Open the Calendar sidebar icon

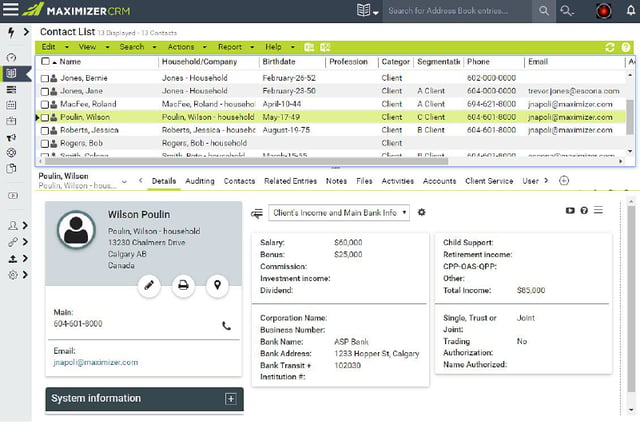(11, 105)
